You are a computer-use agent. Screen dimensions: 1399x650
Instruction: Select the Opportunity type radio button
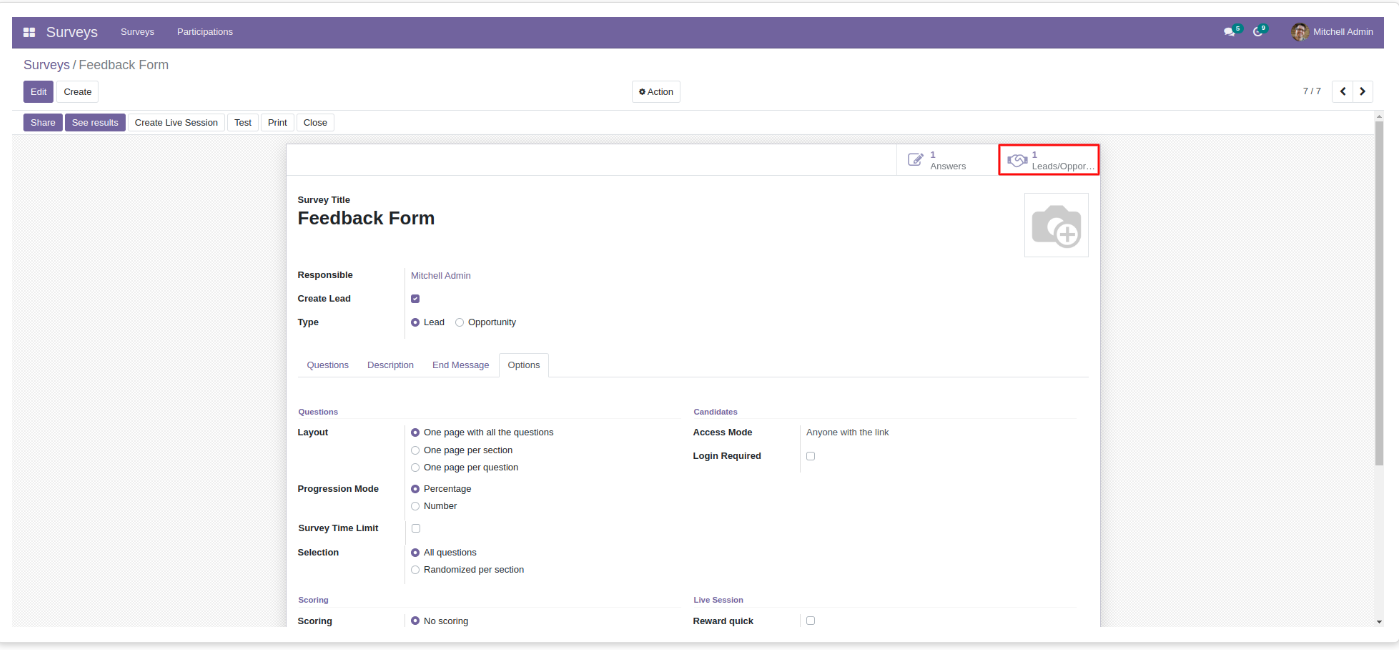(x=460, y=322)
